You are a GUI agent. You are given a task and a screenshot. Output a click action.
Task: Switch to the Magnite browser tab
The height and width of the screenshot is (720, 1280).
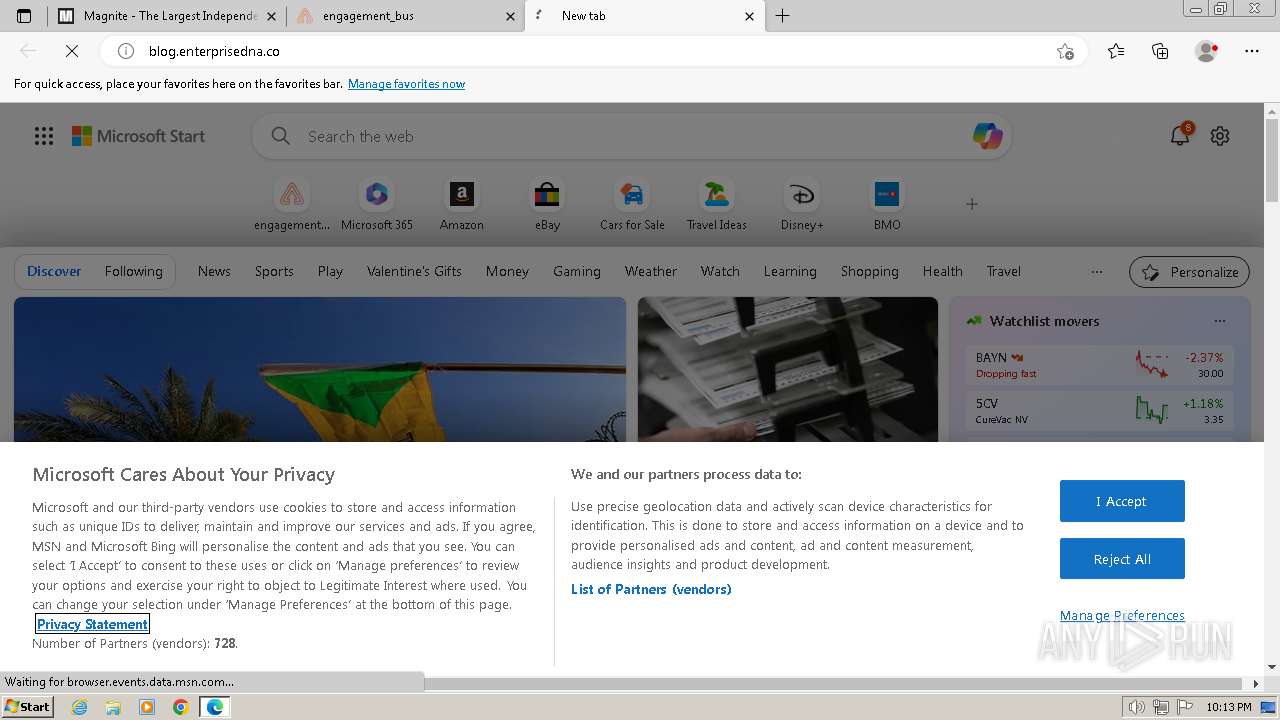[166, 16]
